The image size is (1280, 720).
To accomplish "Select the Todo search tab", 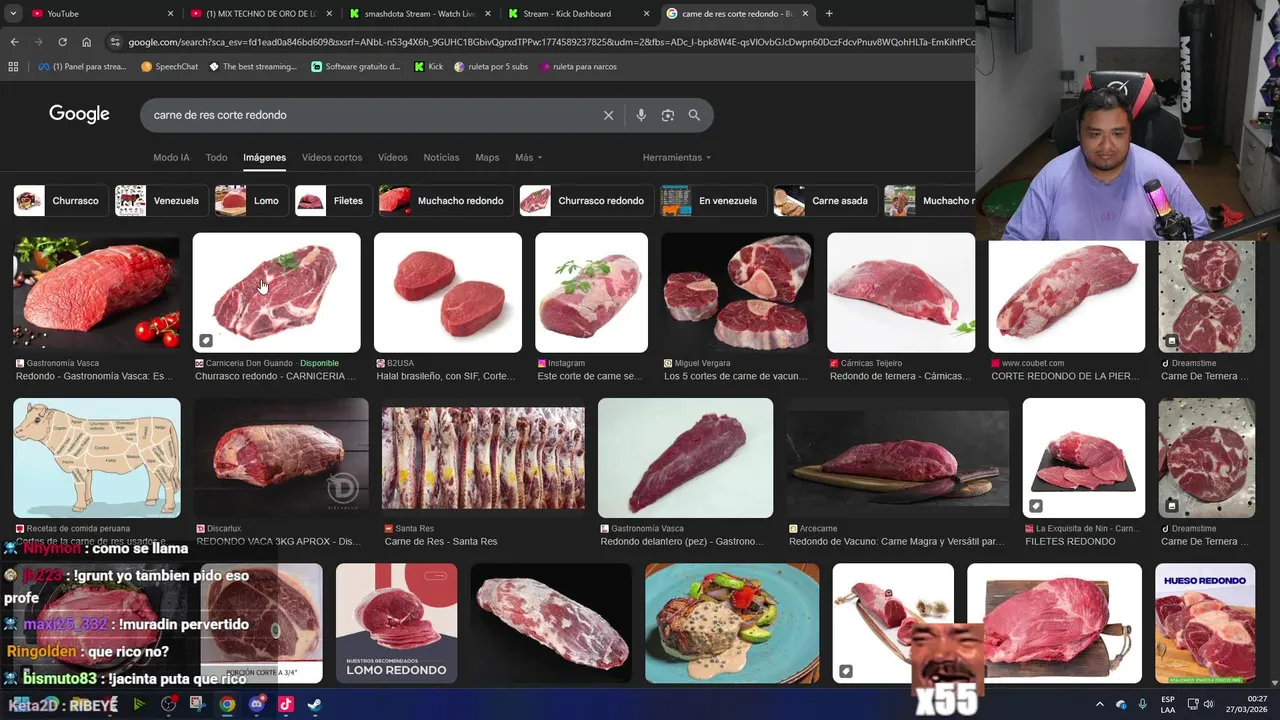I will point(216,157).
